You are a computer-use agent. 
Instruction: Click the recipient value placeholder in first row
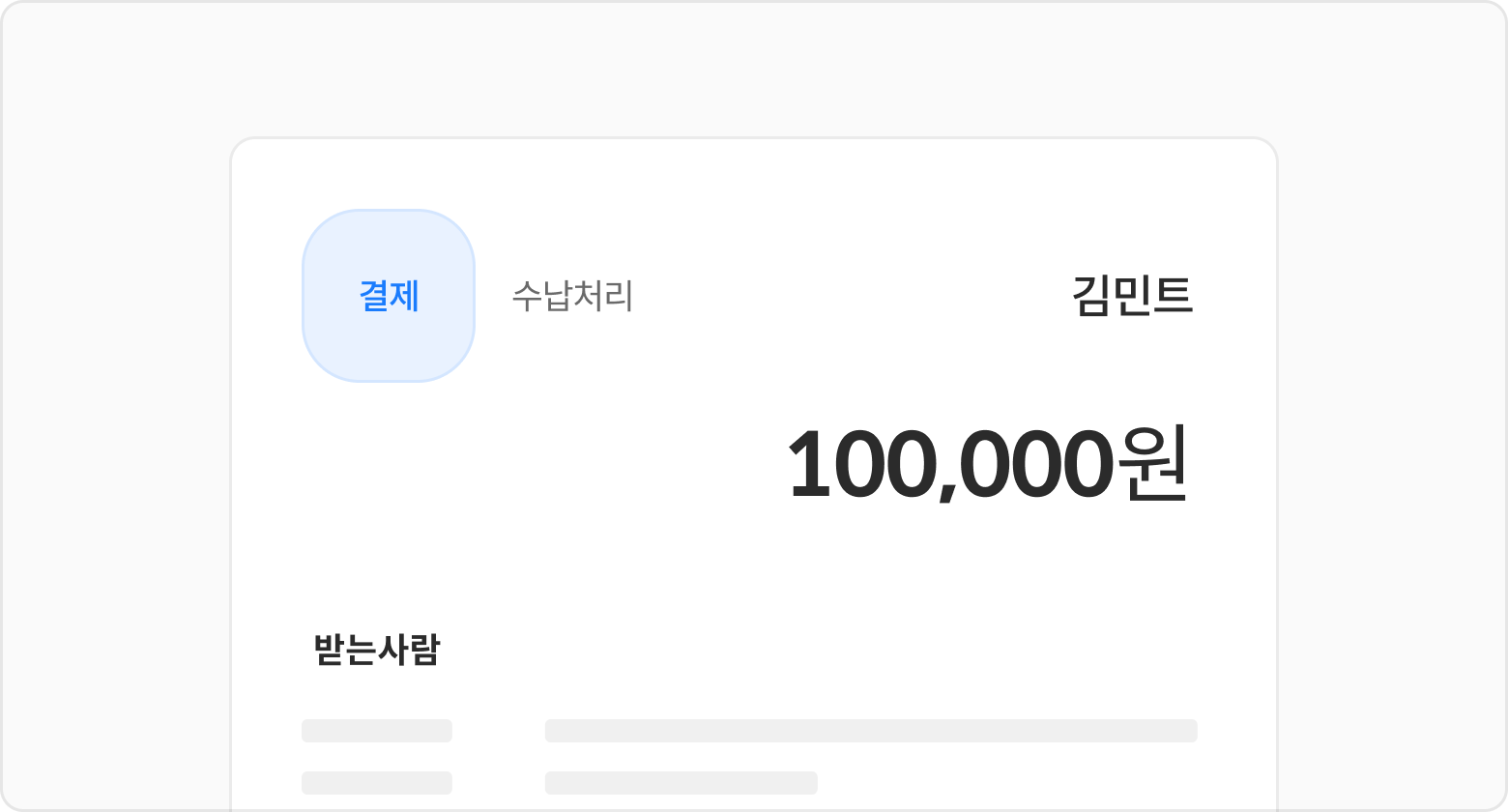pos(870,731)
